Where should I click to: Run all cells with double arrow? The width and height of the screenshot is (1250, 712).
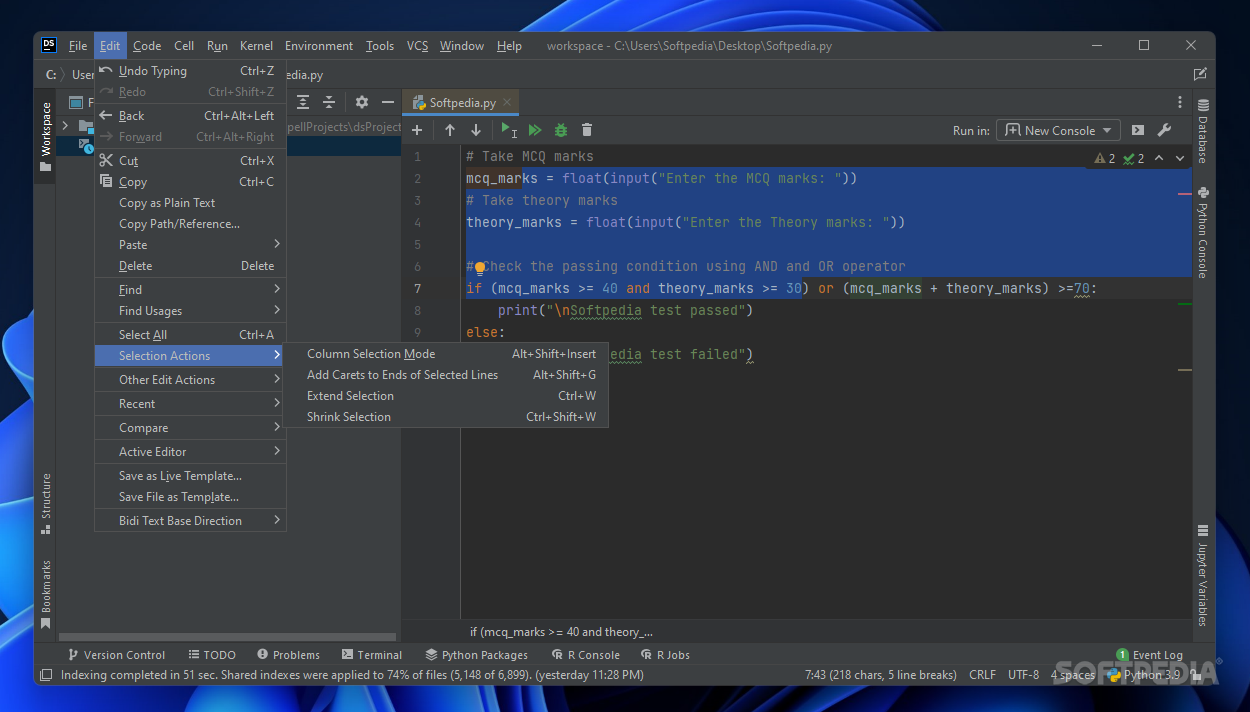[x=535, y=130]
